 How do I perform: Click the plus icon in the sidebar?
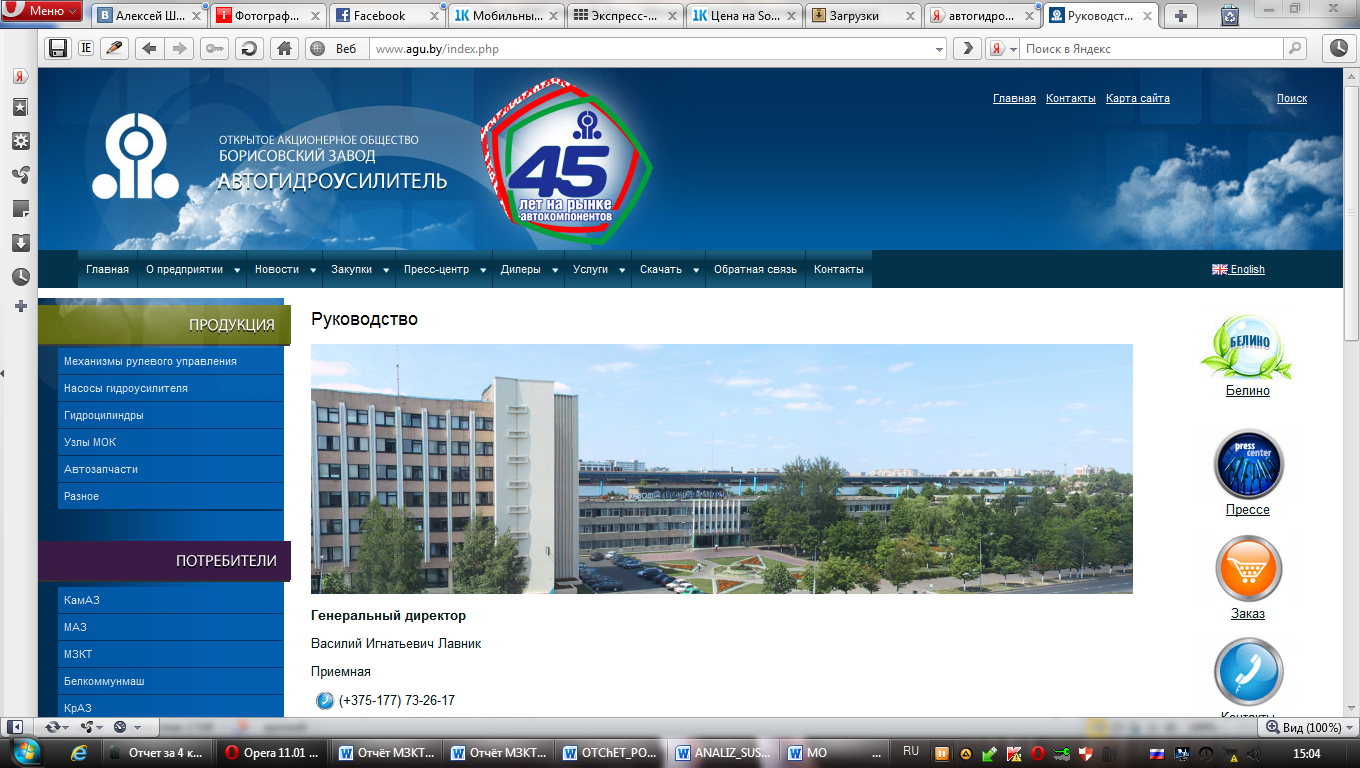click(x=20, y=306)
